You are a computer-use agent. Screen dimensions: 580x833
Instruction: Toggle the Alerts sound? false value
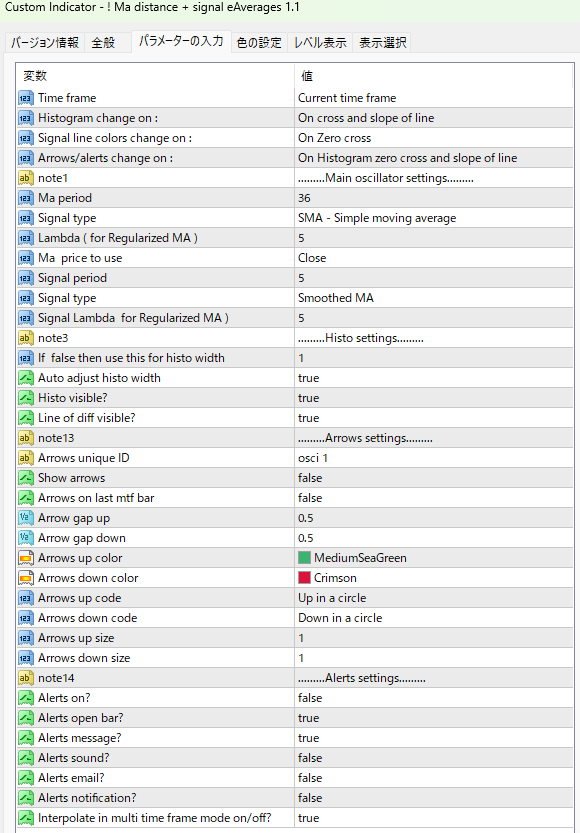434,758
